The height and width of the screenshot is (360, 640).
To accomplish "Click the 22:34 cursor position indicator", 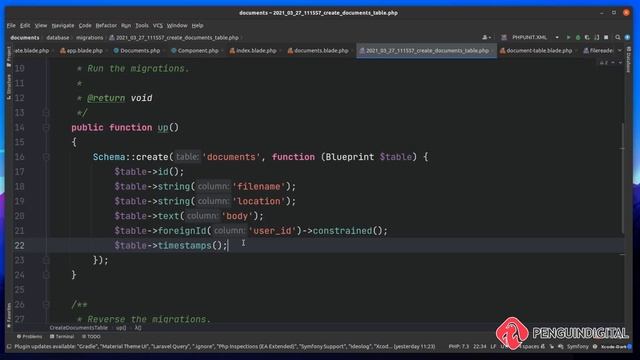I will tap(480, 347).
